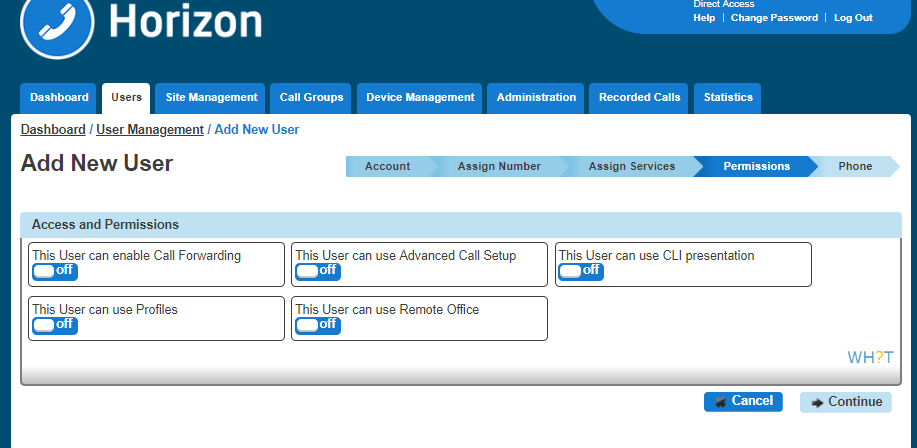Click the Cancel button
Viewport: 917px width, 448px height.
click(x=743, y=401)
